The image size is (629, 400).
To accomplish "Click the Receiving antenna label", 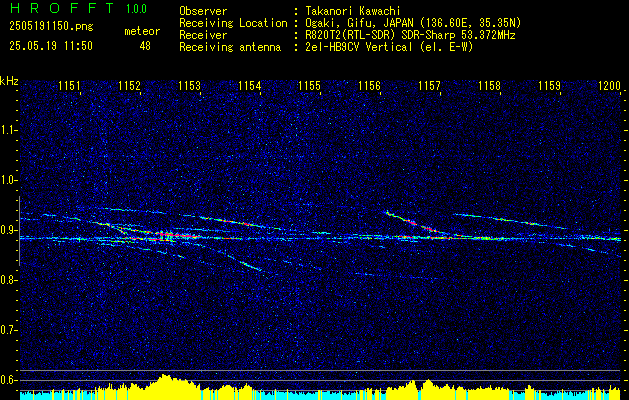I will [230, 47].
